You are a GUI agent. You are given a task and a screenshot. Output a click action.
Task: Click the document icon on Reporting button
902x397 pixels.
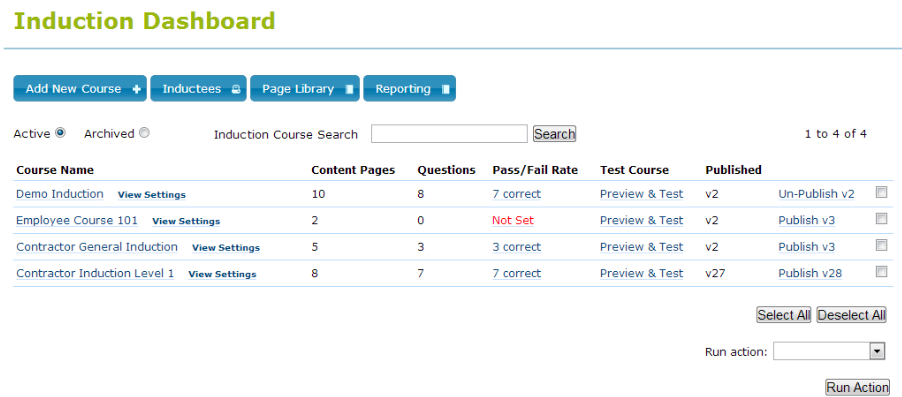pos(445,89)
